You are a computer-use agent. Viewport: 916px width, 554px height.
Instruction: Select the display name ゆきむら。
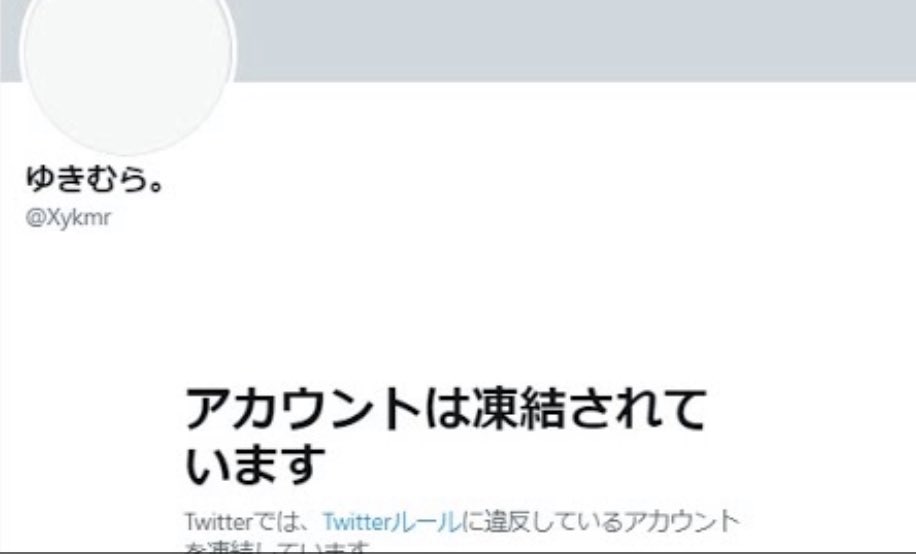95,178
